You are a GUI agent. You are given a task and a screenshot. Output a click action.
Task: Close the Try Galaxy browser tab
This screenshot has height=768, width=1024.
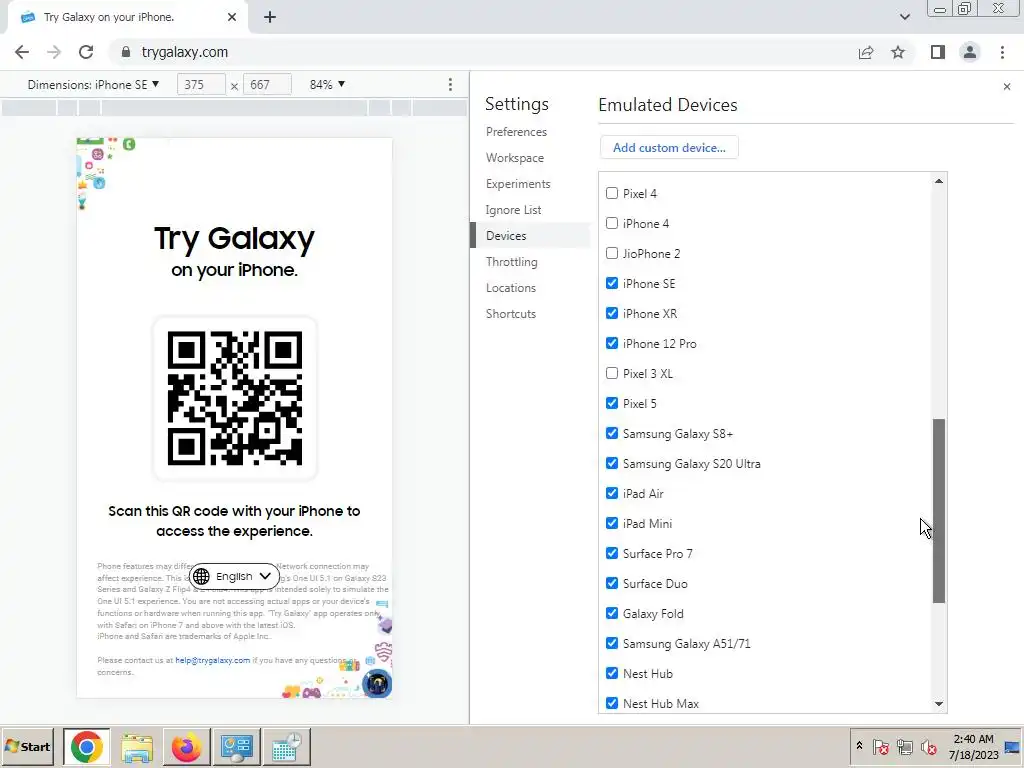232,17
